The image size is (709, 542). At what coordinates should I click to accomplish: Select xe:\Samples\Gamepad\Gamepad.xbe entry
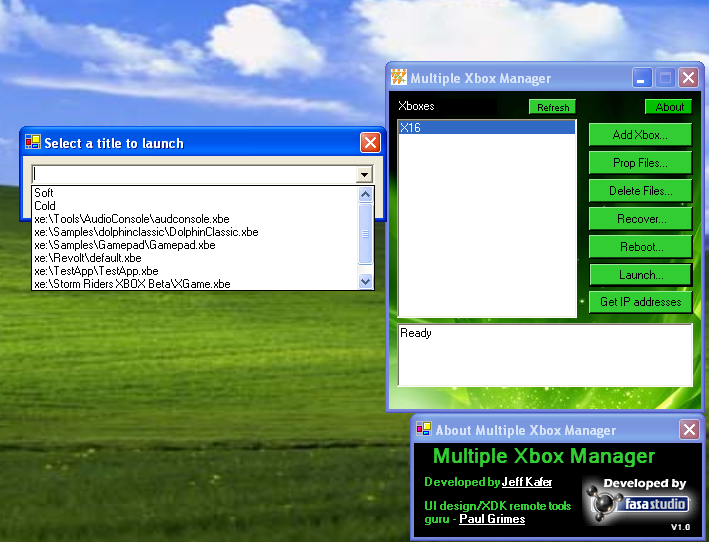[196, 245]
